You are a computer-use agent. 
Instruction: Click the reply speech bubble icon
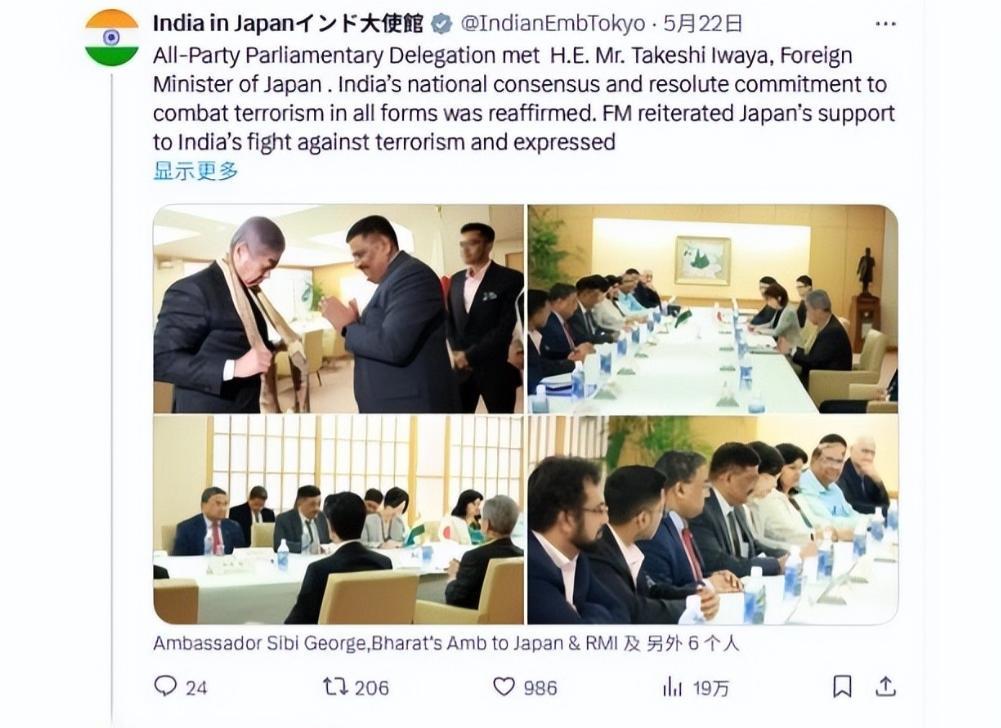point(165,686)
